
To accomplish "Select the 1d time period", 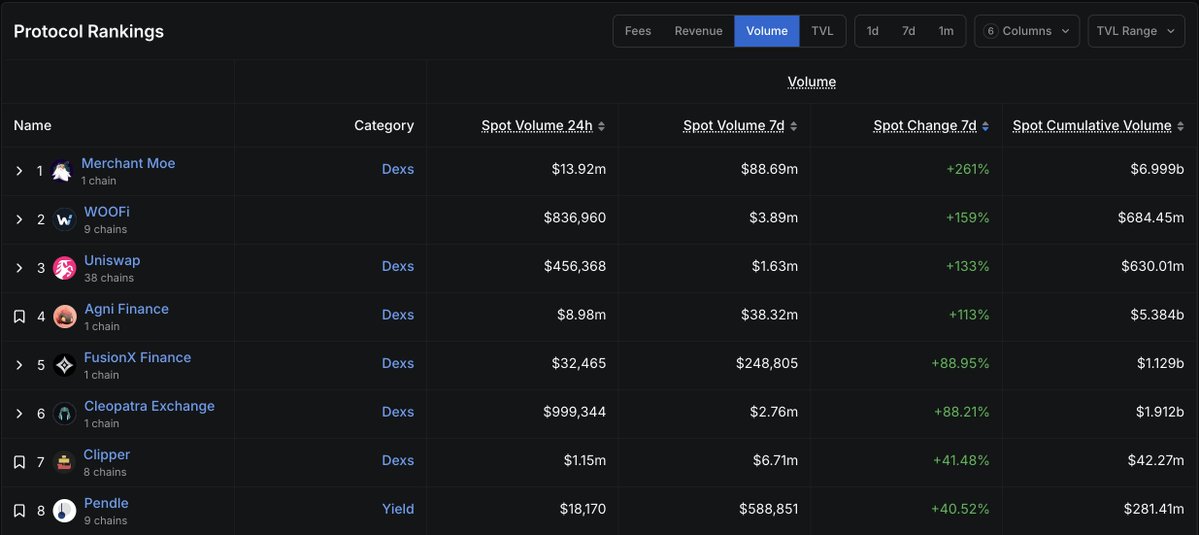I will tap(872, 31).
